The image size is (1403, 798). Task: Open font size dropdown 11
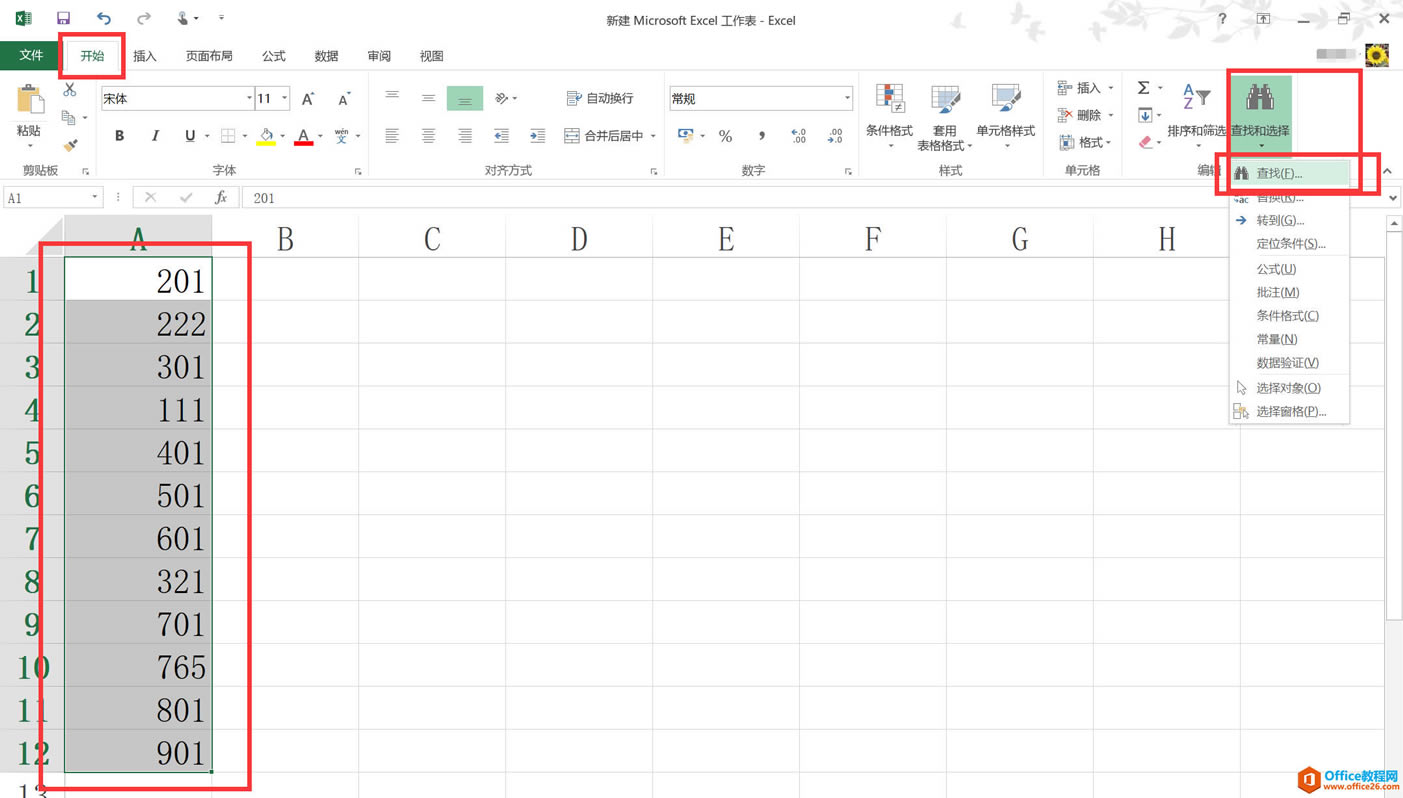tap(284, 98)
